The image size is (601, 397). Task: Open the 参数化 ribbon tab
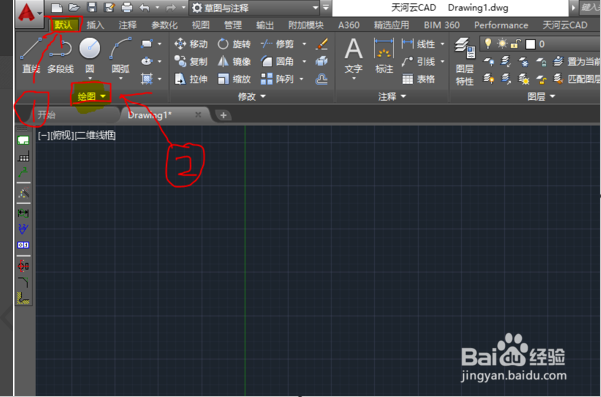tap(164, 25)
